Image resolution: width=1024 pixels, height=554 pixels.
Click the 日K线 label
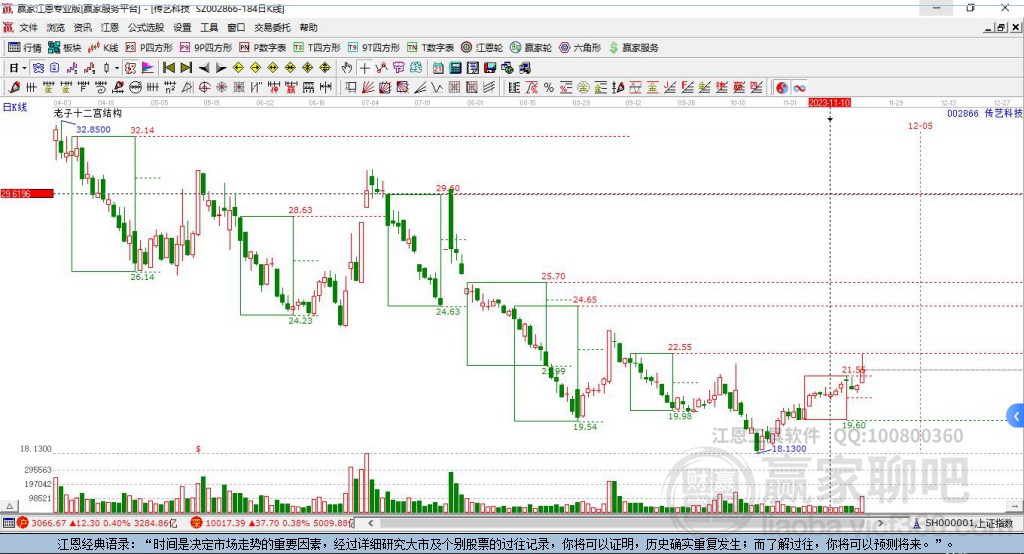(x=15, y=107)
